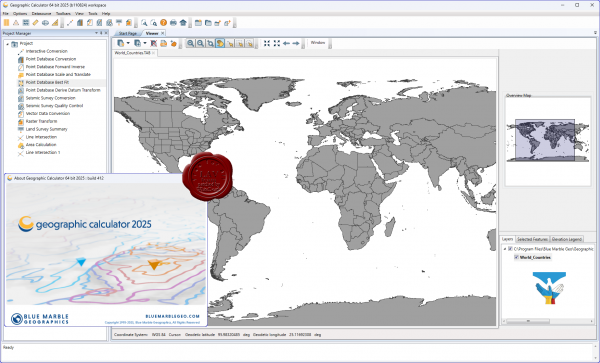Click the print icon in main toolbar
The image size is (600, 363).
click(173, 23)
